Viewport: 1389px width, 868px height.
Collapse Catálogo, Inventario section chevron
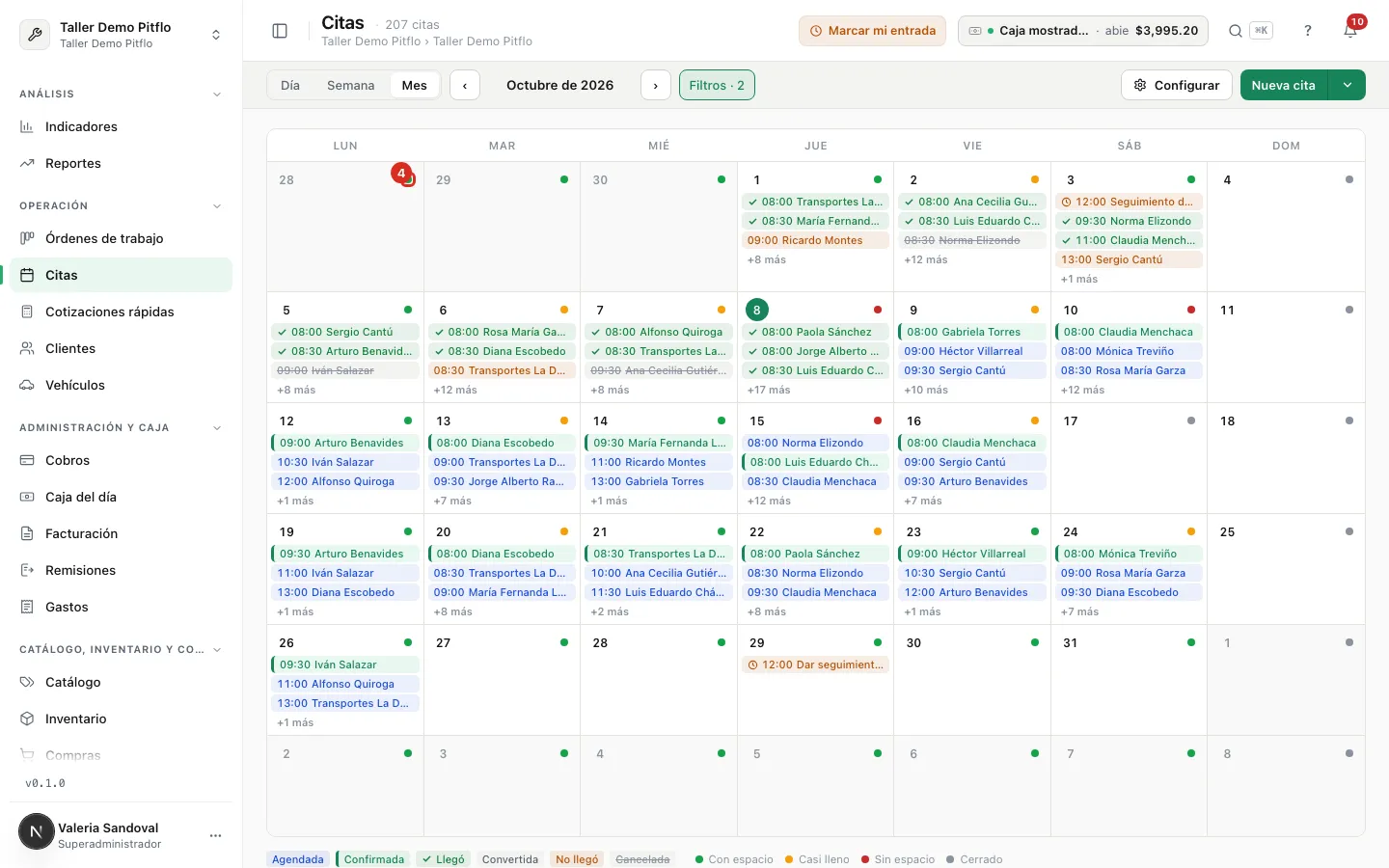(217, 649)
